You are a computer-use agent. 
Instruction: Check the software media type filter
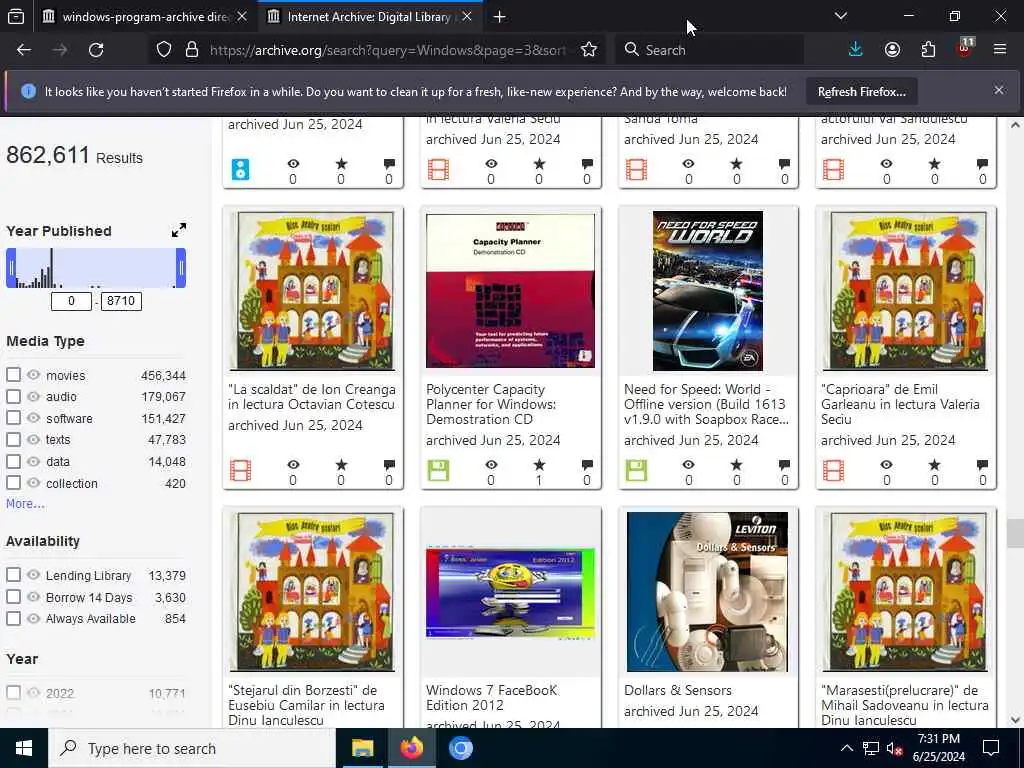click(13, 418)
